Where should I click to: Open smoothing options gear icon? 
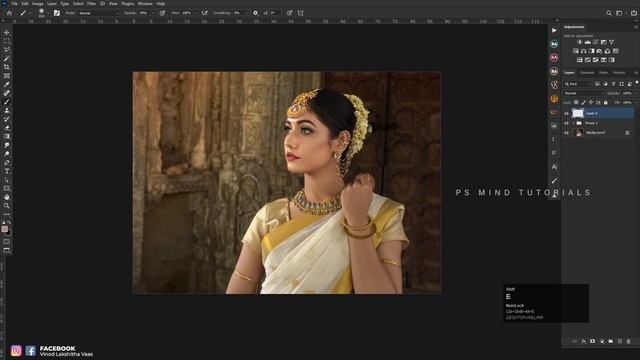[x=256, y=13]
